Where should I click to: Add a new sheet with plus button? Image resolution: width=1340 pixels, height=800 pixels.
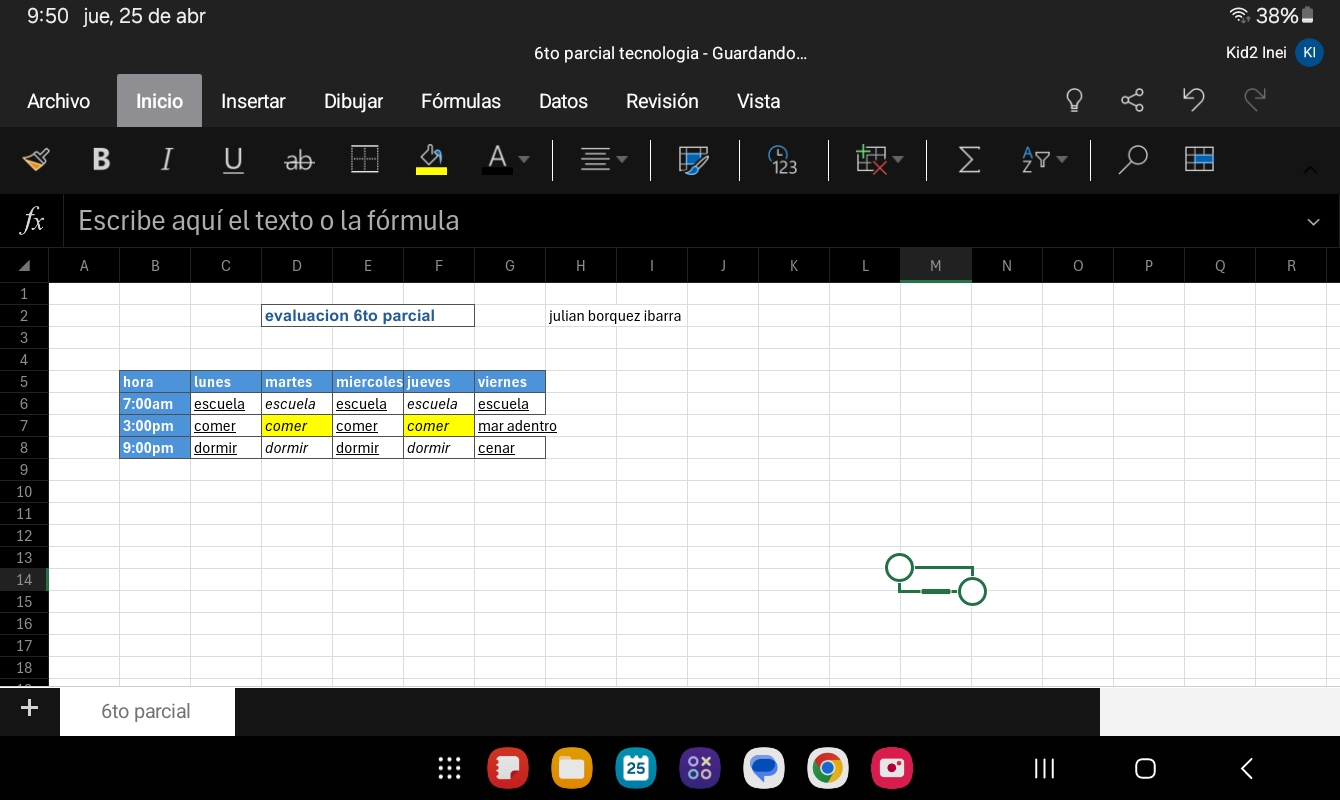[x=29, y=709]
